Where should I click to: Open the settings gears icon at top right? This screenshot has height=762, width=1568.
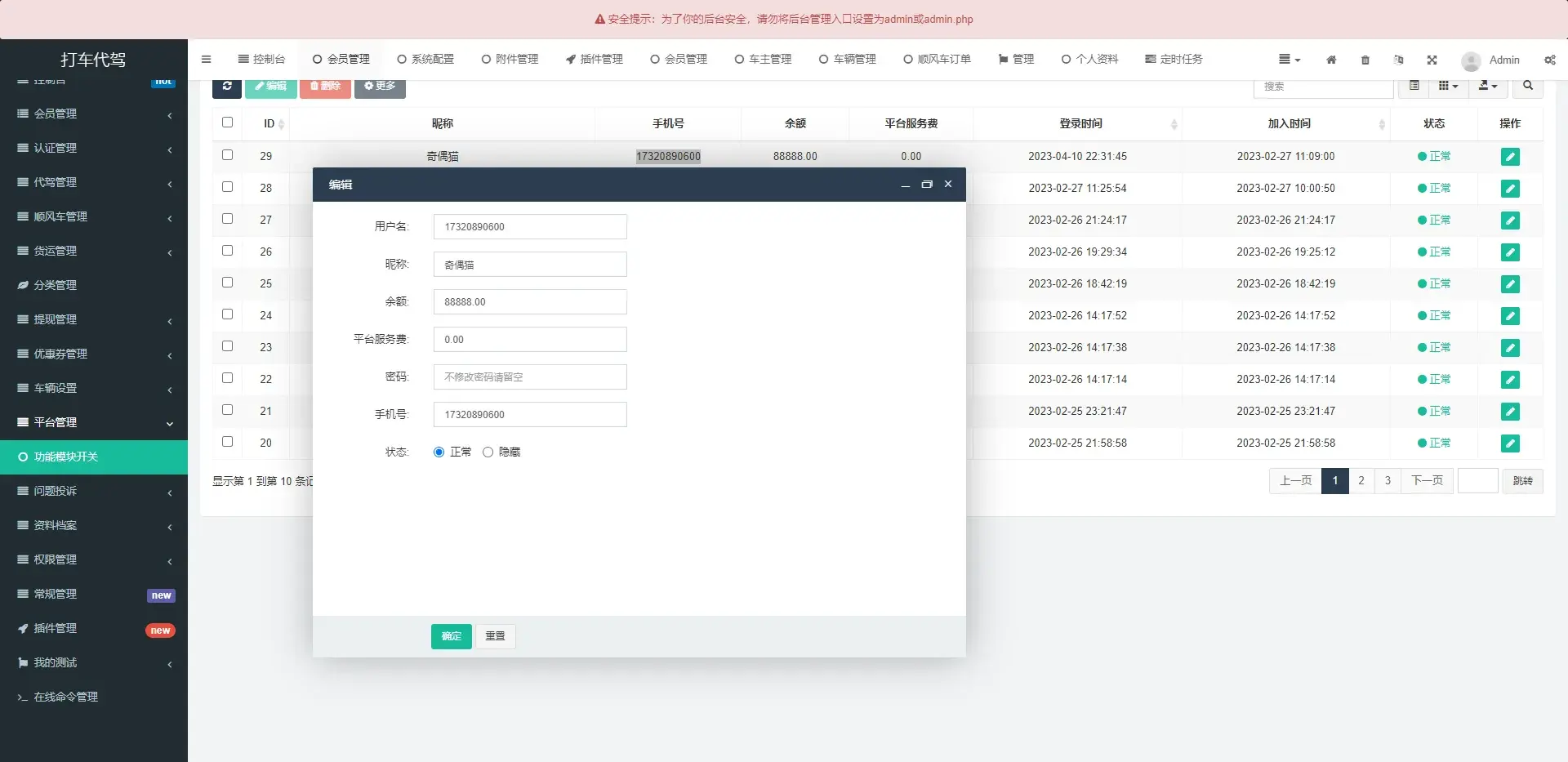pyautogui.click(x=1549, y=60)
